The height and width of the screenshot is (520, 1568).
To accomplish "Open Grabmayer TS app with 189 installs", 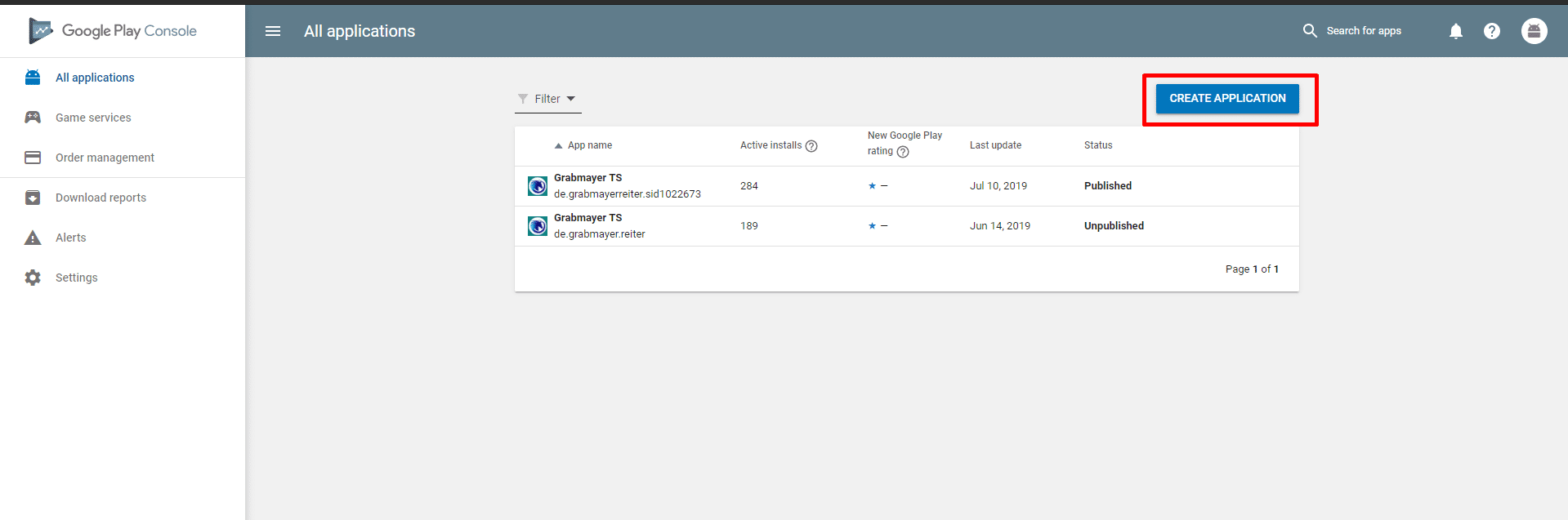I will pos(588,218).
